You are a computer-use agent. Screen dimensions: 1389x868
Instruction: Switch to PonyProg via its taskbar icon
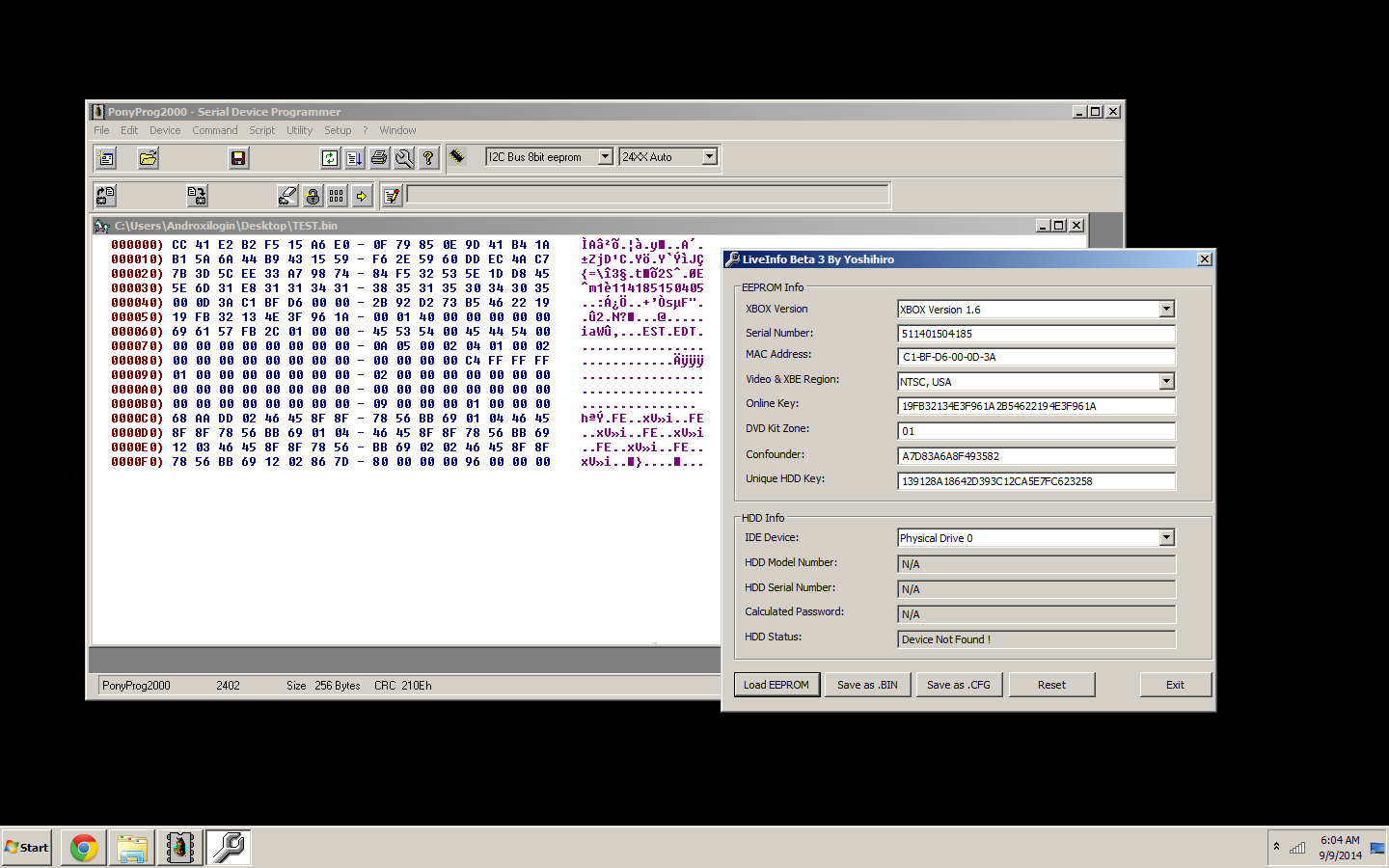tap(180, 848)
